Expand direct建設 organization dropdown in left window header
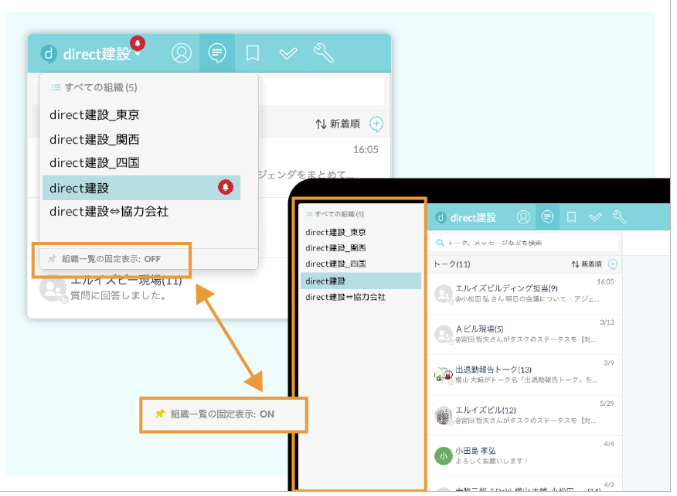This screenshot has height=496, width=677. point(138,55)
